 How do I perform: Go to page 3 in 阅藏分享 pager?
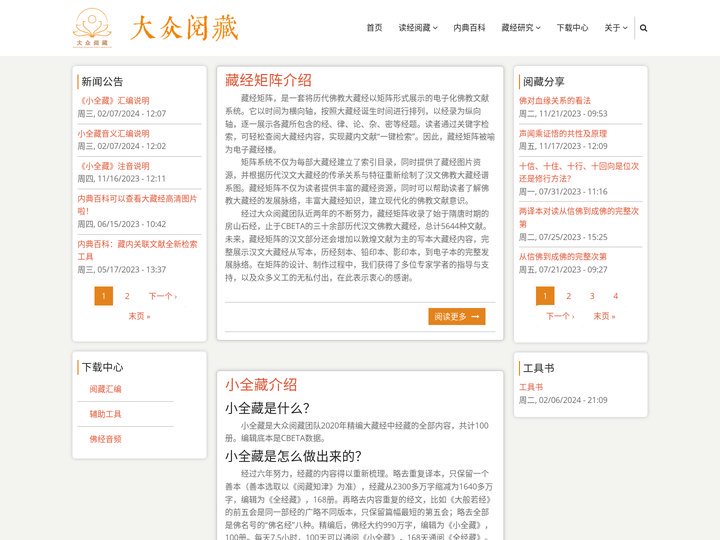(592, 296)
